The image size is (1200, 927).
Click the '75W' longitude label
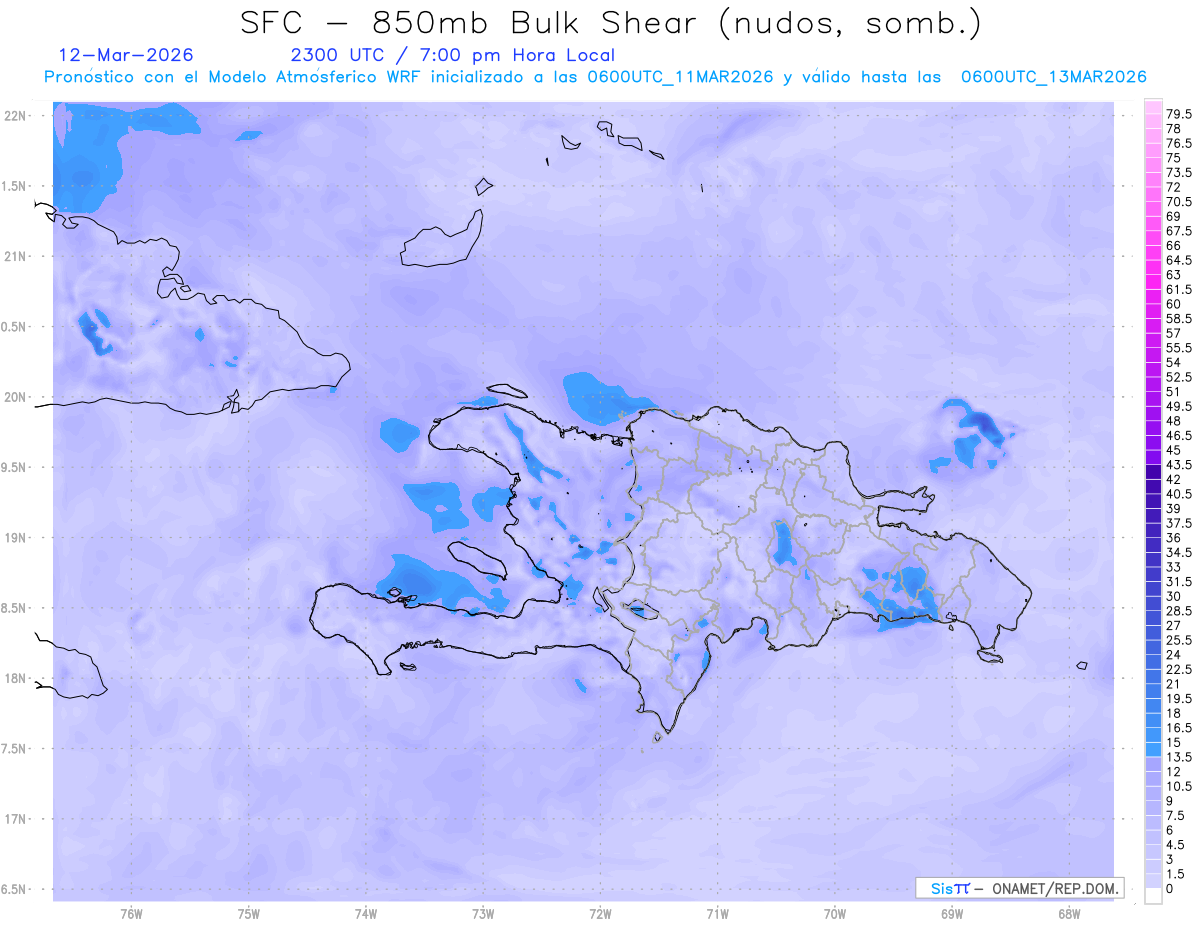249,914
